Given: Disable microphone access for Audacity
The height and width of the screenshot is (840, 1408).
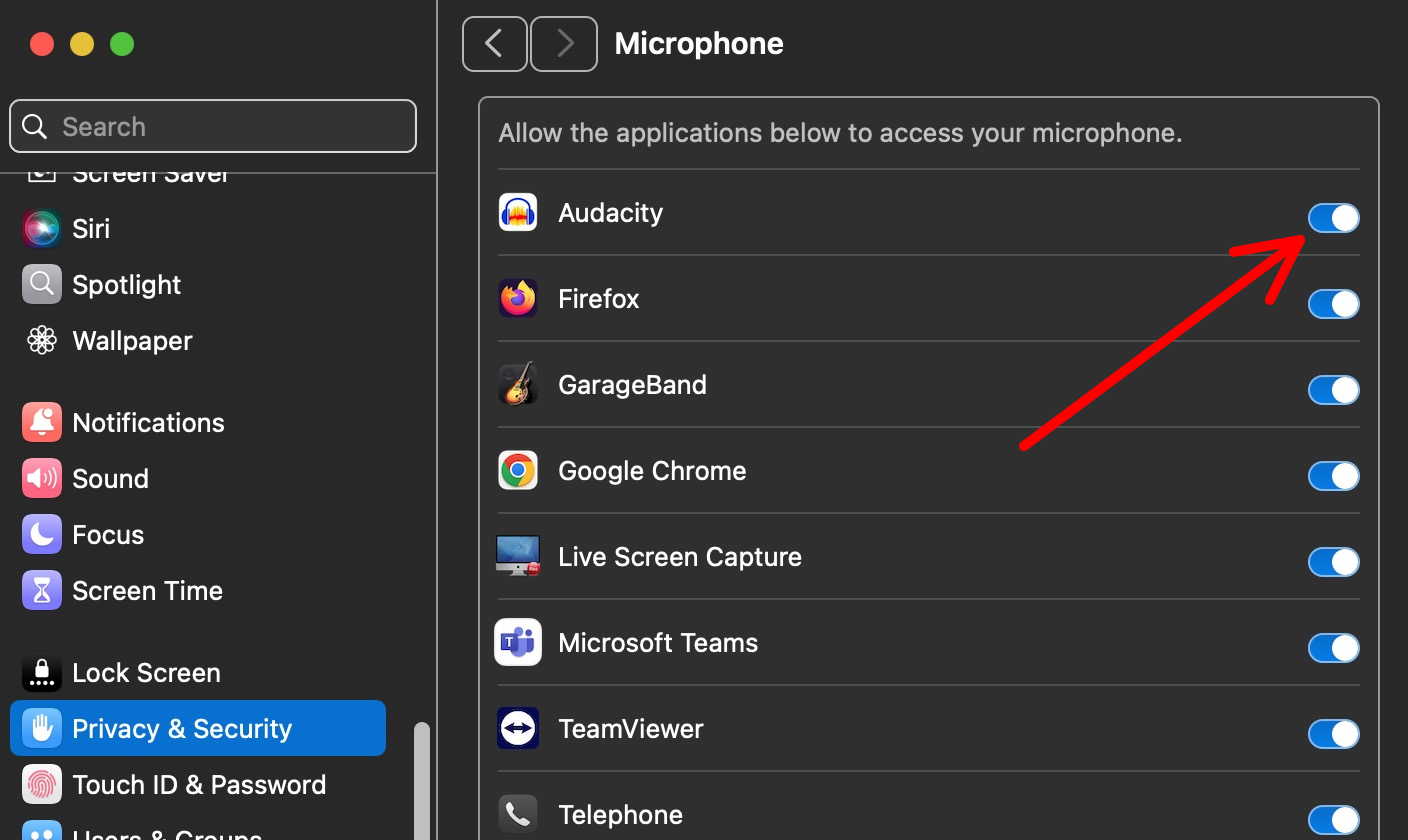Looking at the screenshot, I should tap(1333, 218).
